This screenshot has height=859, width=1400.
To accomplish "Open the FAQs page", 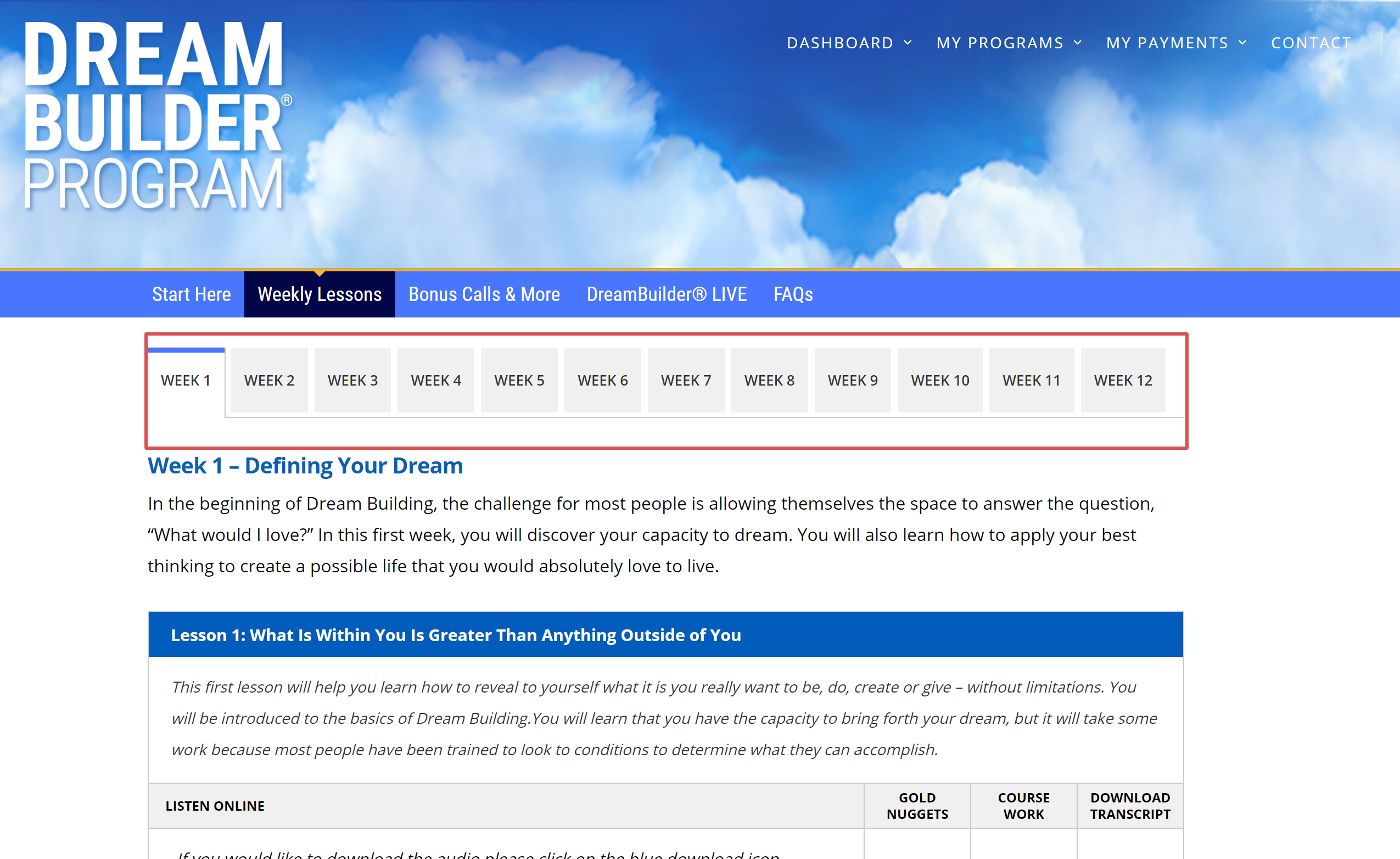I will pyautogui.click(x=793, y=294).
